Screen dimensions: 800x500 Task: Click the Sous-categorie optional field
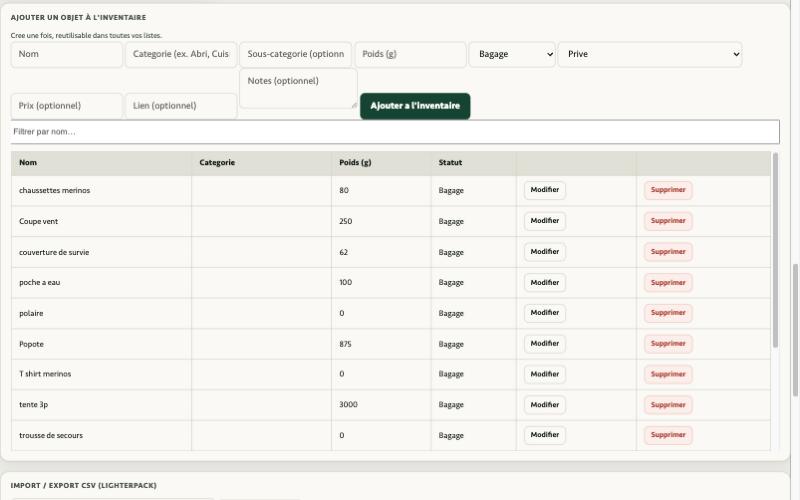pos(295,55)
